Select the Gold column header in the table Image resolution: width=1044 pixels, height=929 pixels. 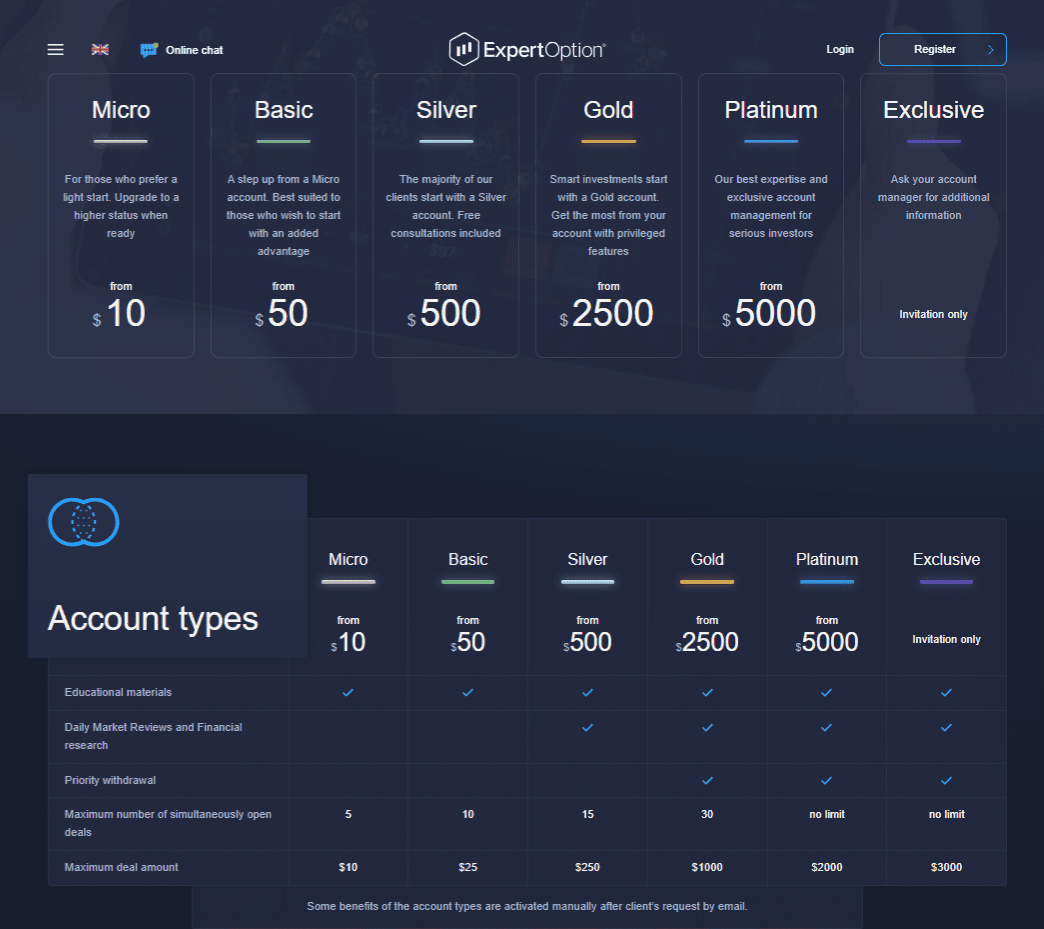click(x=707, y=560)
